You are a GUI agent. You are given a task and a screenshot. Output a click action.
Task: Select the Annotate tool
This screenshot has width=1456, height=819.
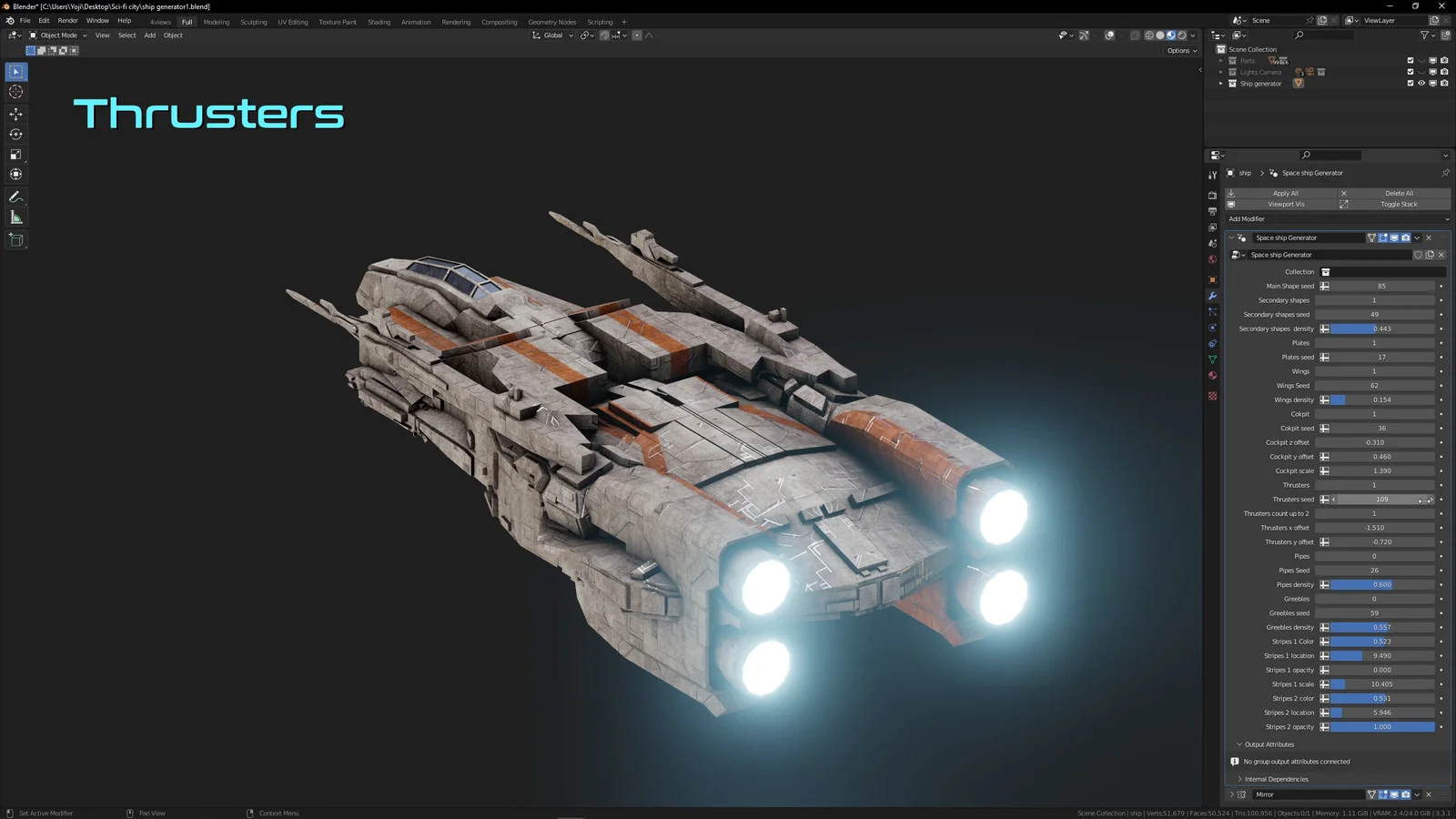pos(15,197)
